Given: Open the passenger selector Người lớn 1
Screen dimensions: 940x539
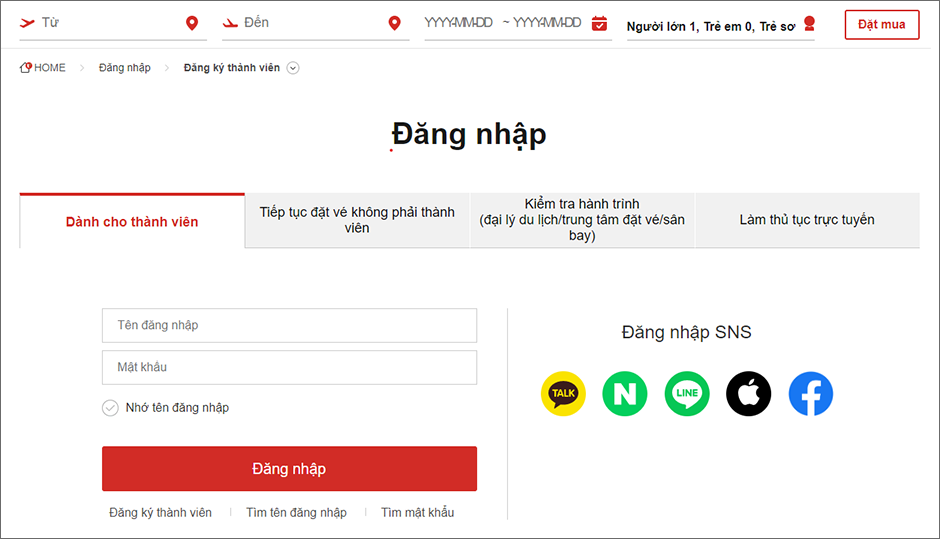Looking at the screenshot, I should pyautogui.click(x=710, y=26).
